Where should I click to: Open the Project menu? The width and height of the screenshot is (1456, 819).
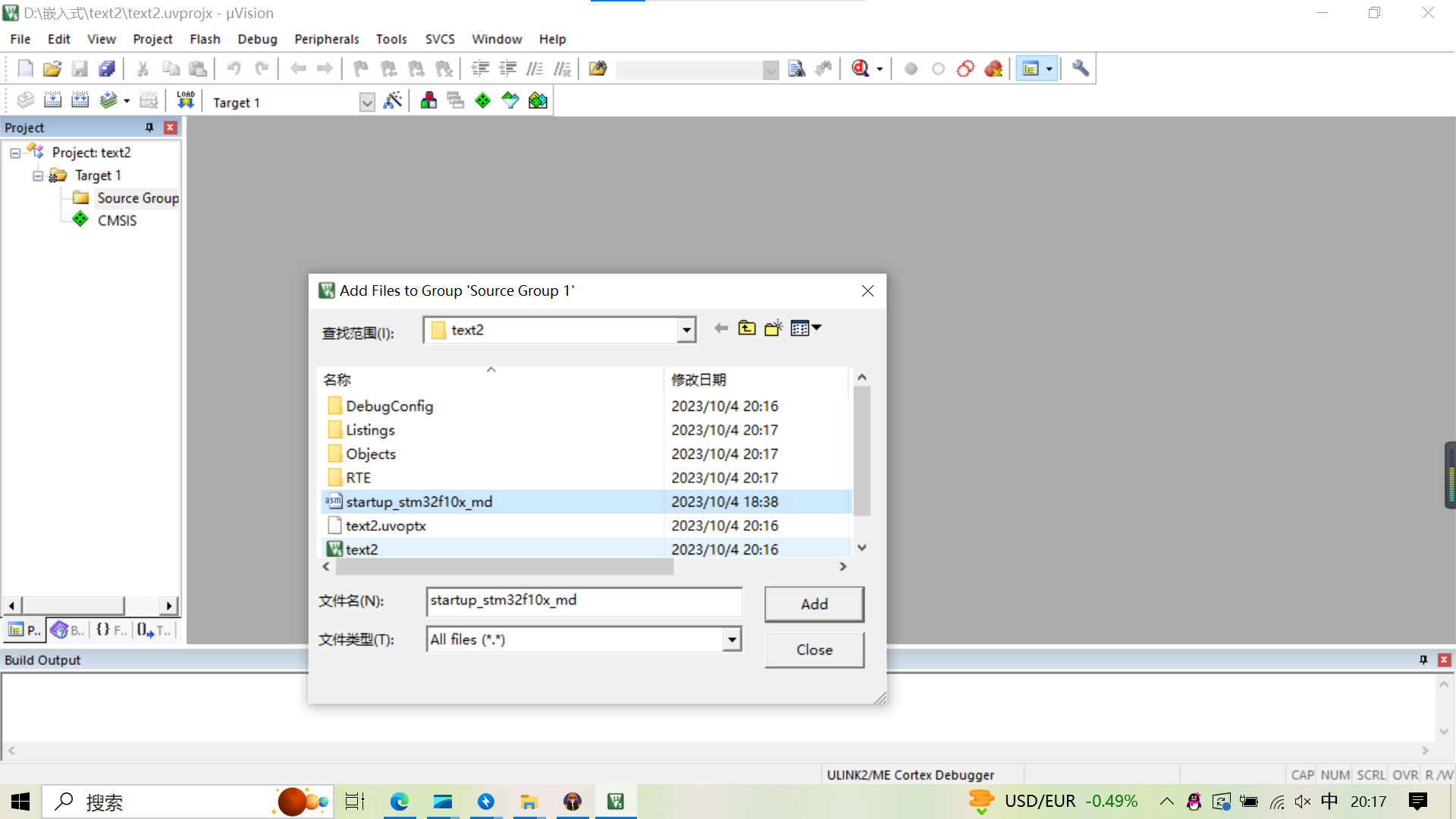pos(152,39)
